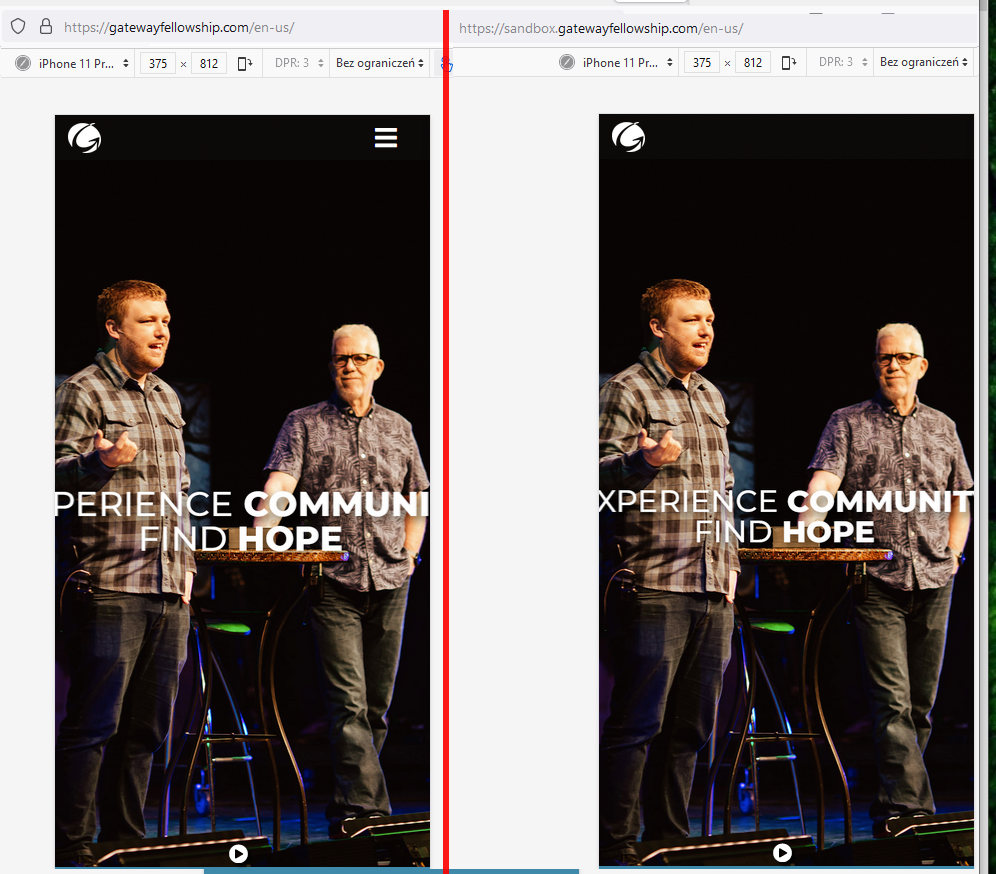Play the hero video on left site
This screenshot has width=996, height=874.
[238, 854]
